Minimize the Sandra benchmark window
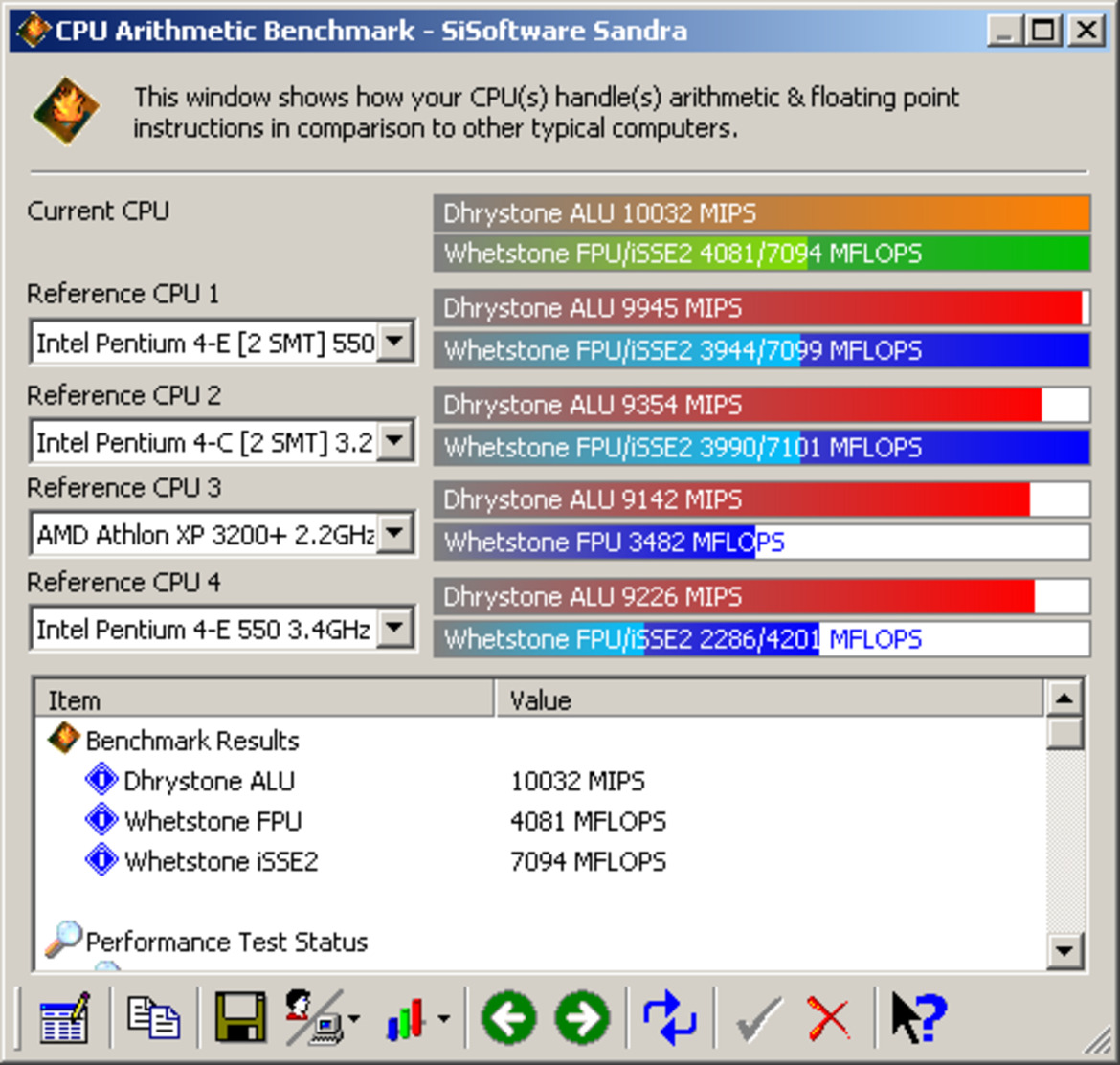 (x=1004, y=31)
